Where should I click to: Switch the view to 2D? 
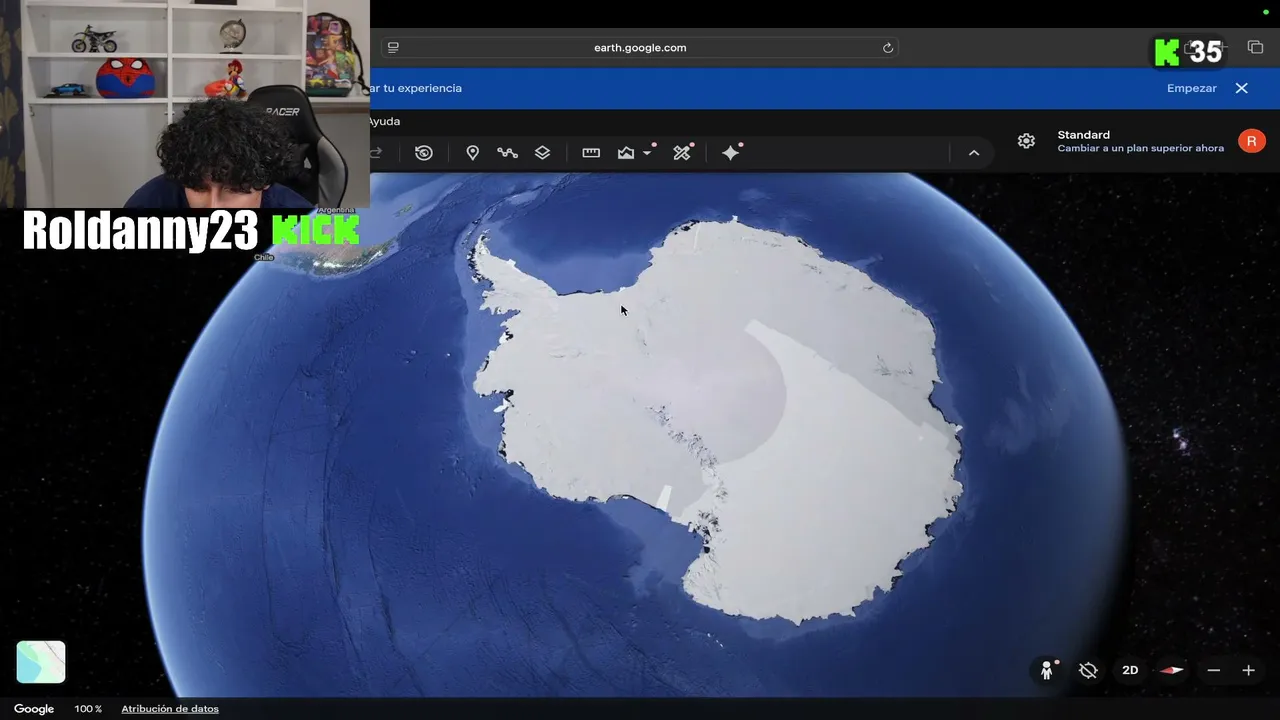(x=1130, y=670)
